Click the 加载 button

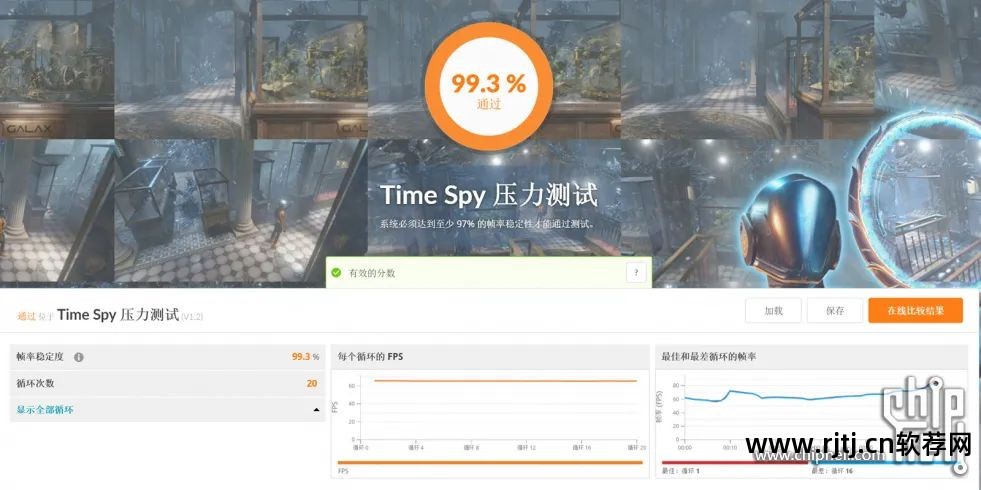(773, 310)
